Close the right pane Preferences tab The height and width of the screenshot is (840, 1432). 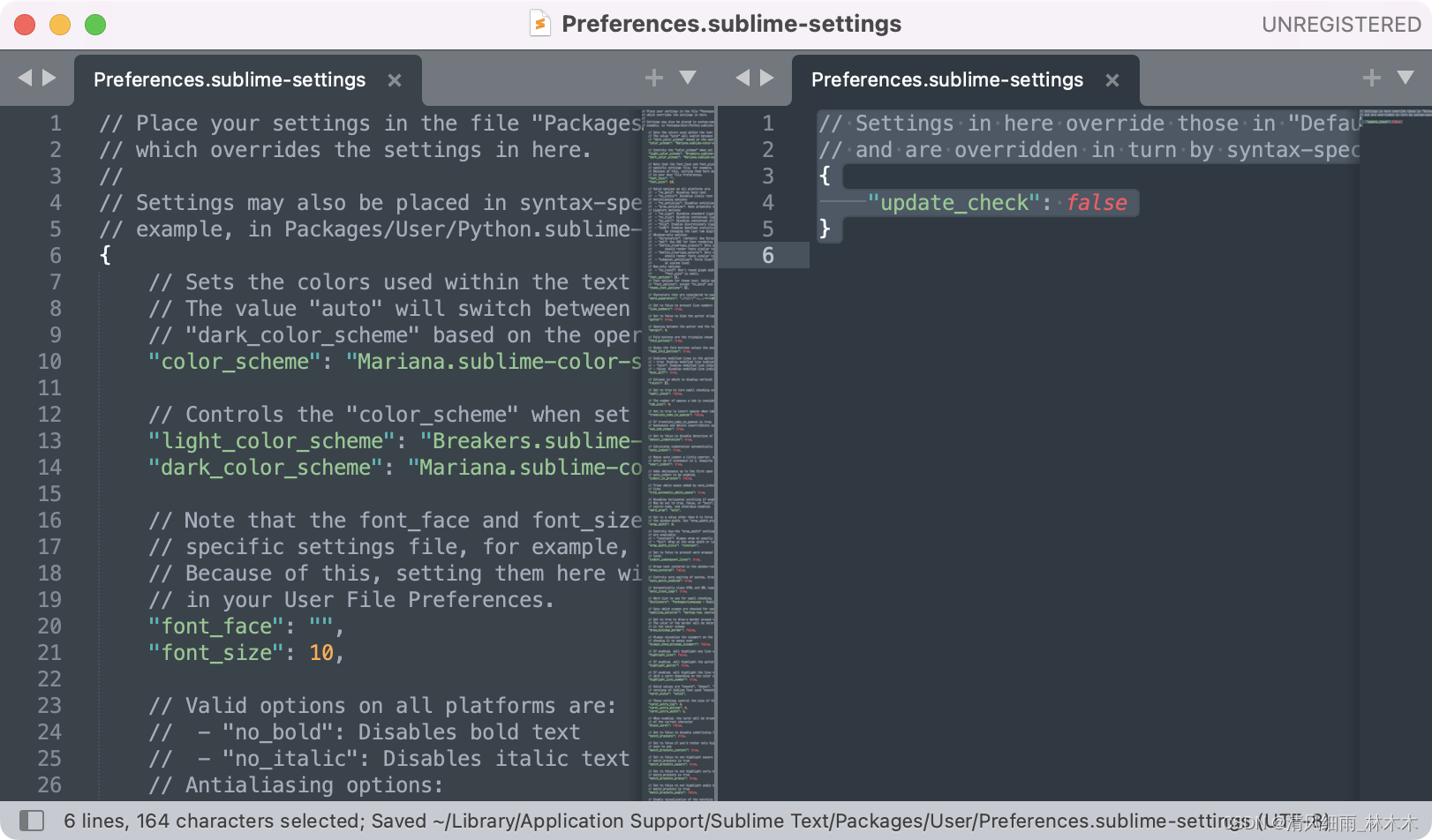tap(1112, 80)
